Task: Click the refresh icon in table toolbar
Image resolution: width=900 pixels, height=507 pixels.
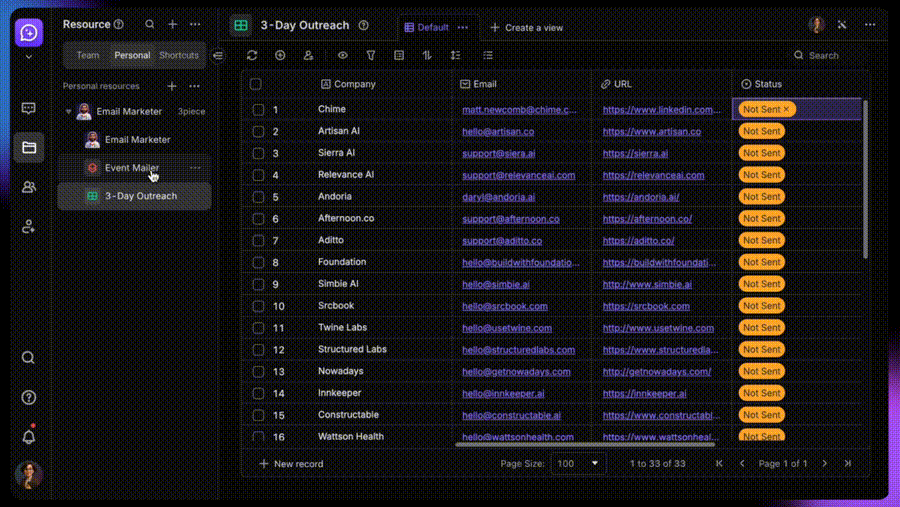Action: click(252, 55)
